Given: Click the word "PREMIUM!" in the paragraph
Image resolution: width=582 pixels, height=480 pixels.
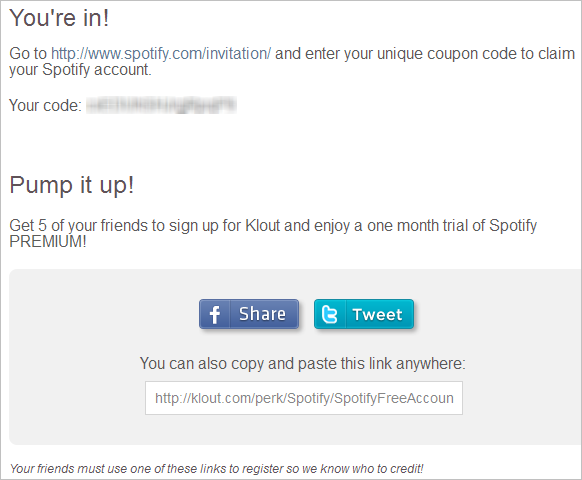Looking at the screenshot, I should tap(48, 242).
